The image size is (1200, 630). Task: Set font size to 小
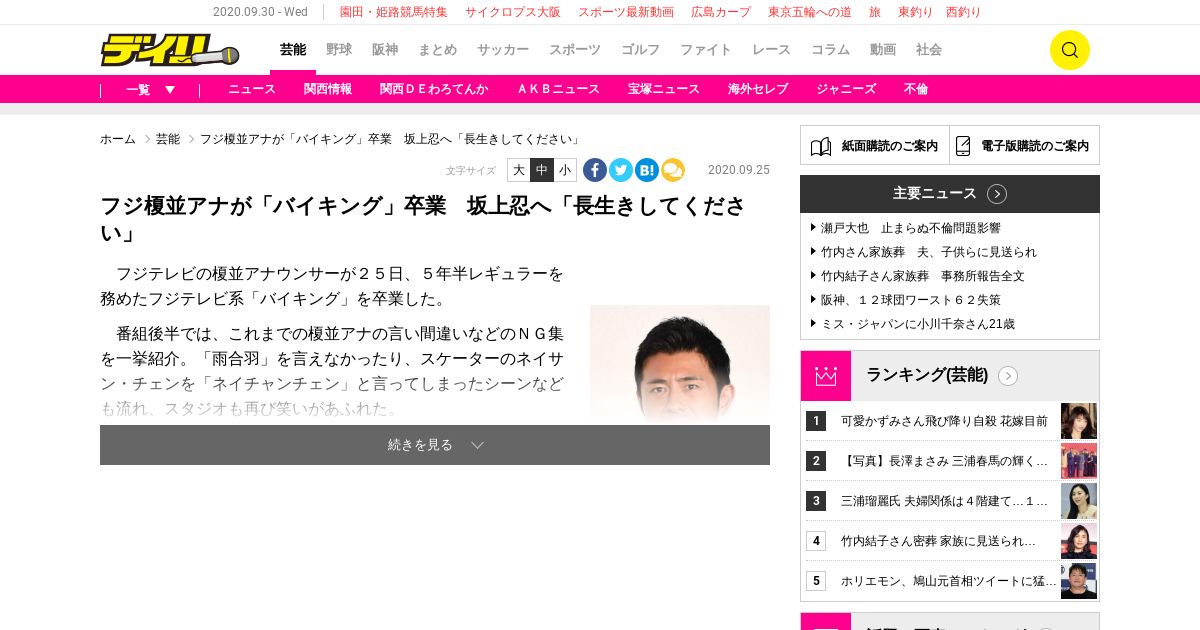click(x=565, y=170)
